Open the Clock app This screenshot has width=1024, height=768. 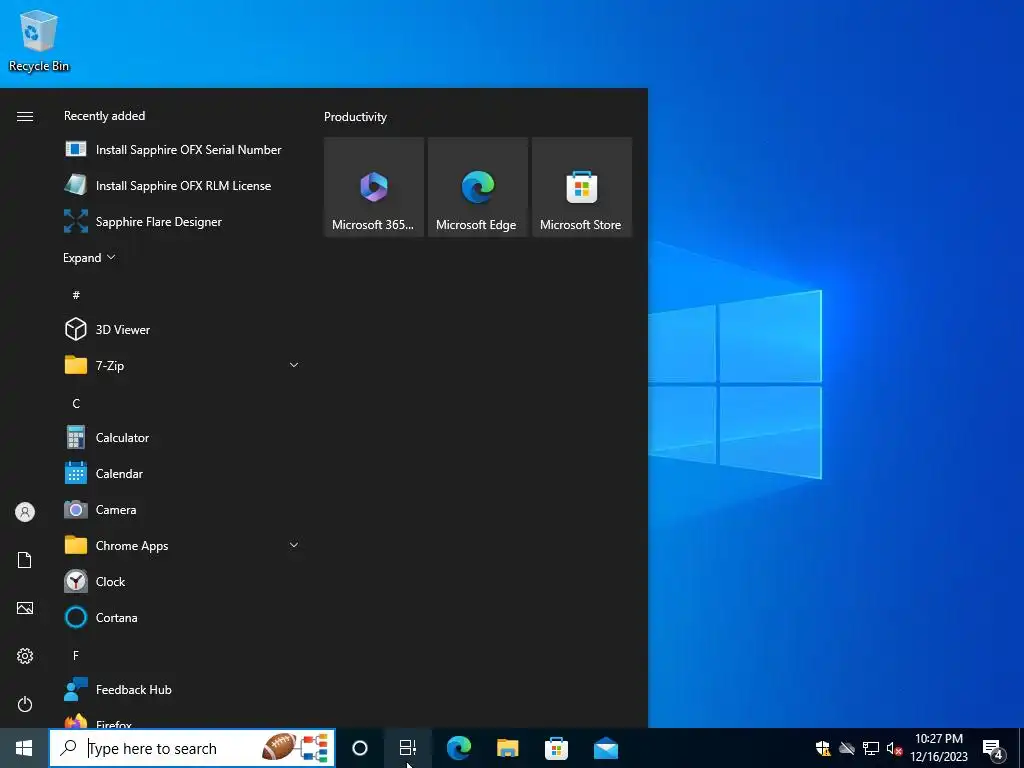[x=181, y=581]
